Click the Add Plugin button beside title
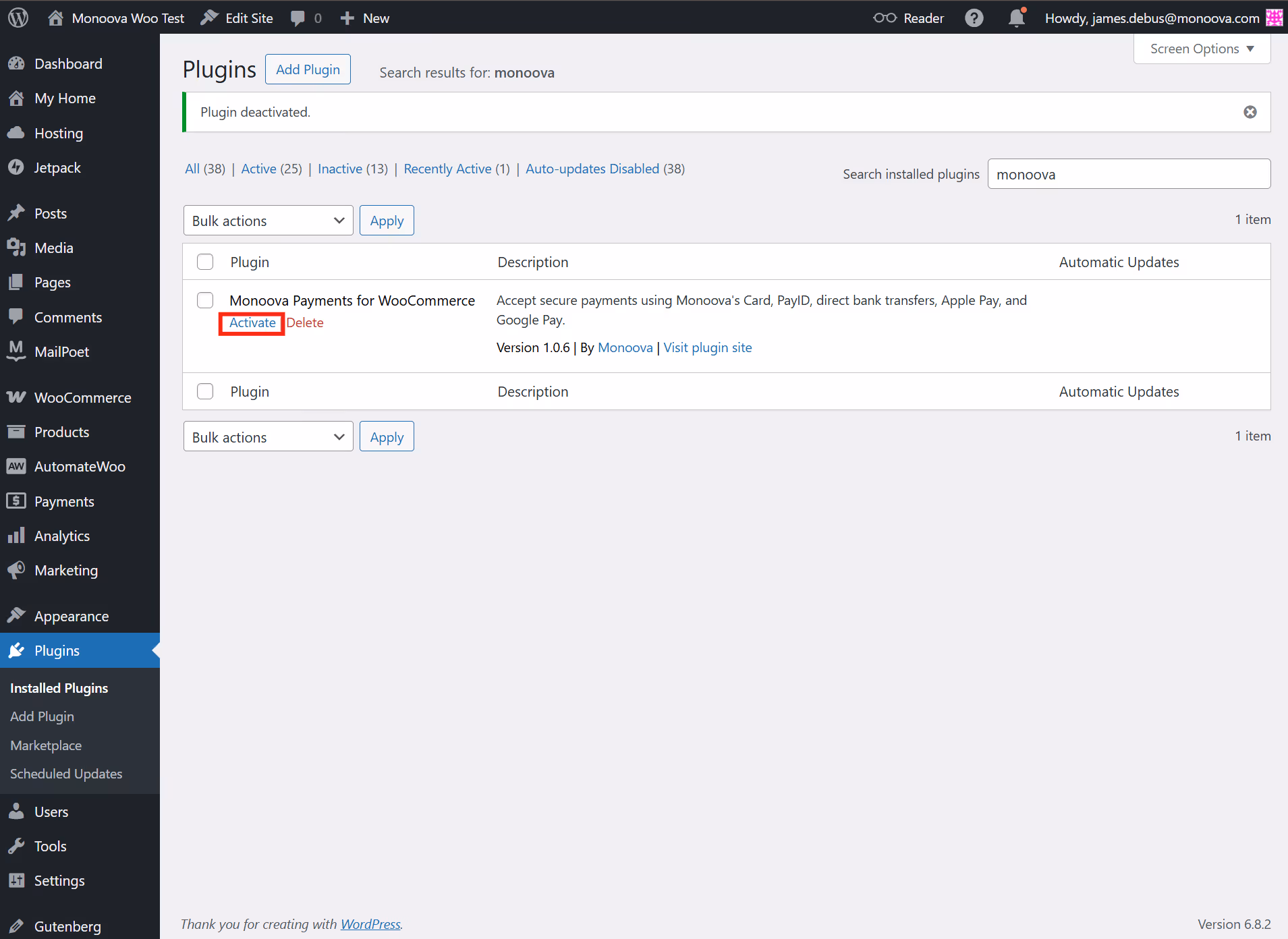1288x939 pixels. [x=308, y=69]
